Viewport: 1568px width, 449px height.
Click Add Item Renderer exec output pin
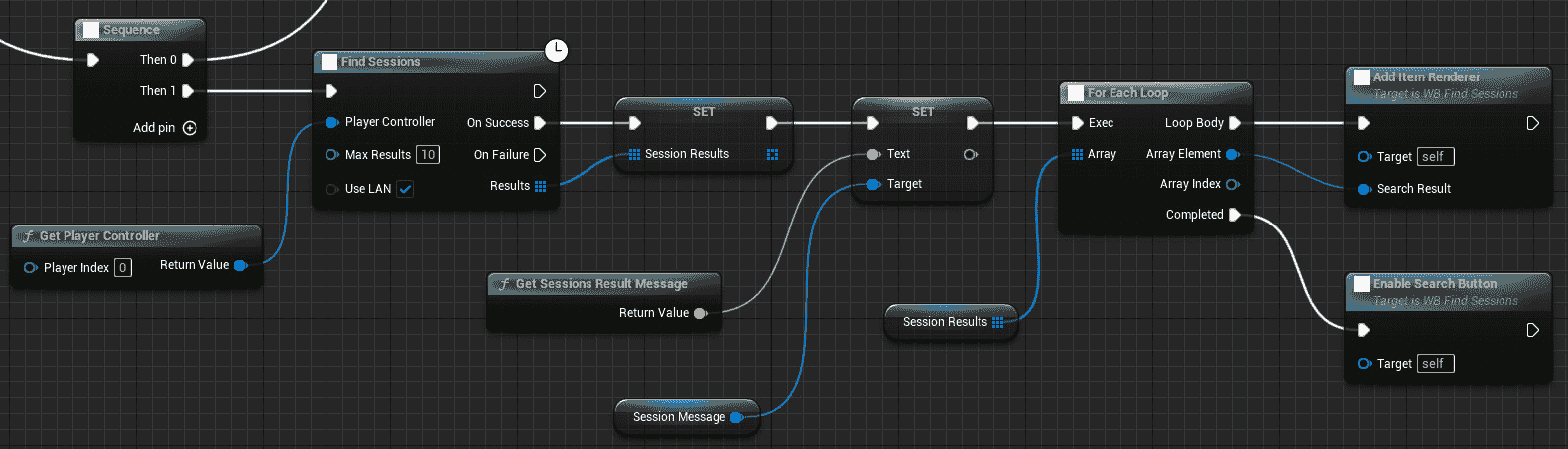(1532, 123)
